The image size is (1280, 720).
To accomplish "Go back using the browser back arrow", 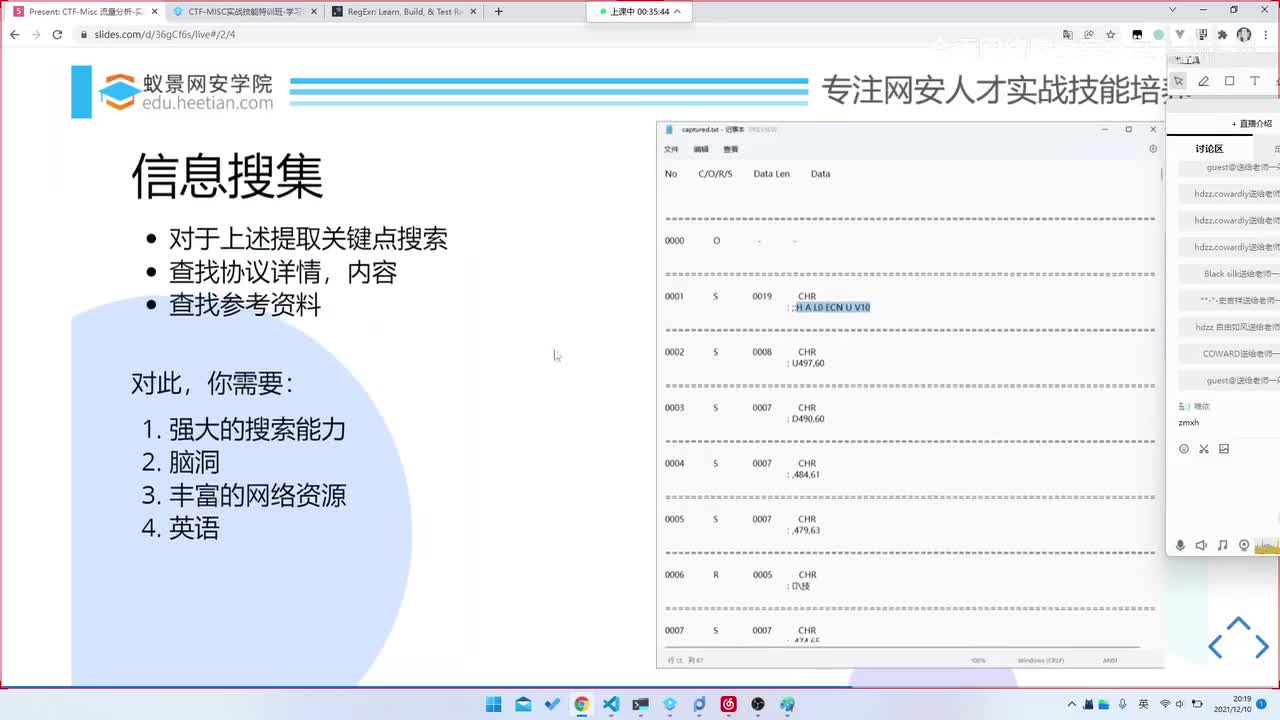I will [x=14, y=34].
